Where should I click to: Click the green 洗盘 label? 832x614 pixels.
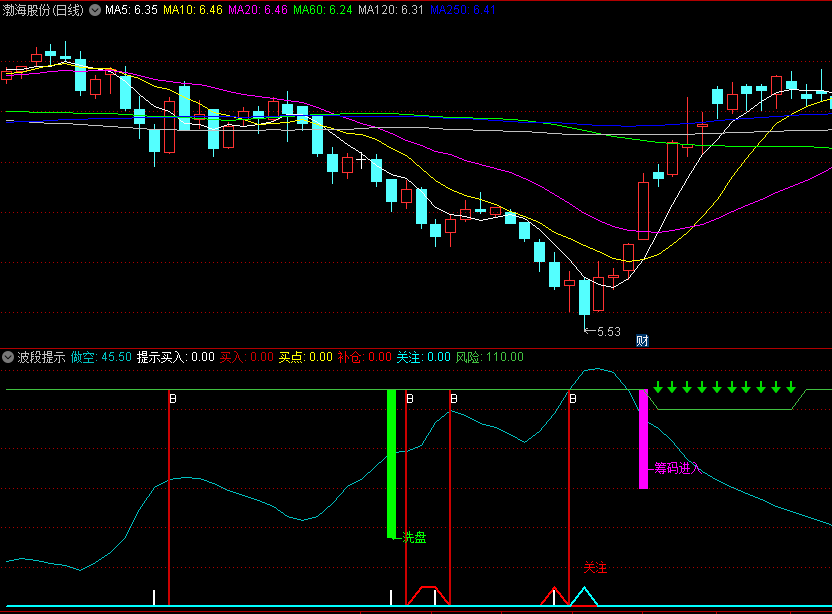pyautogui.click(x=414, y=538)
